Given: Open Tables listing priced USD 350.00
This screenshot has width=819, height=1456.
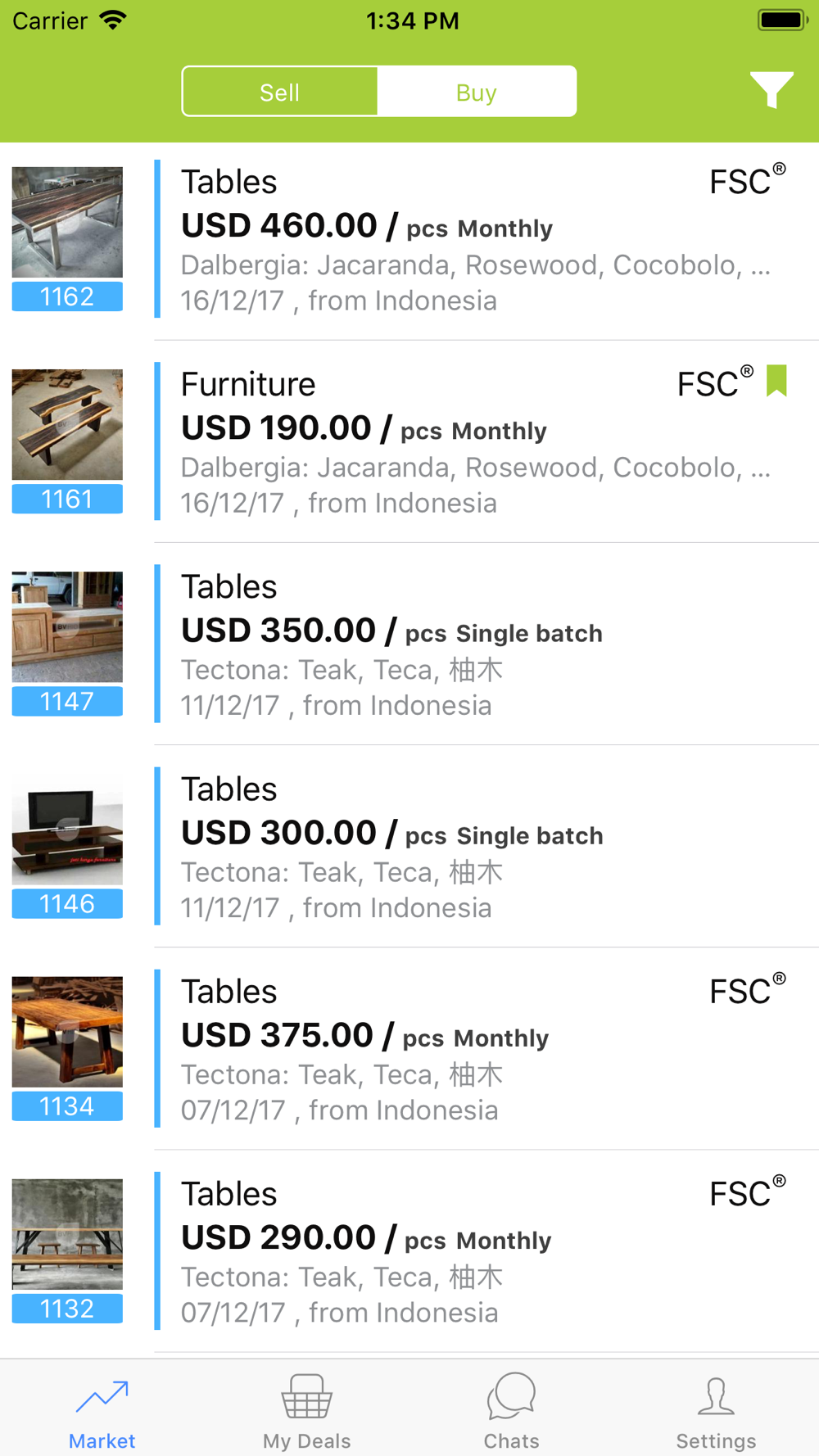Looking at the screenshot, I should [475, 644].
